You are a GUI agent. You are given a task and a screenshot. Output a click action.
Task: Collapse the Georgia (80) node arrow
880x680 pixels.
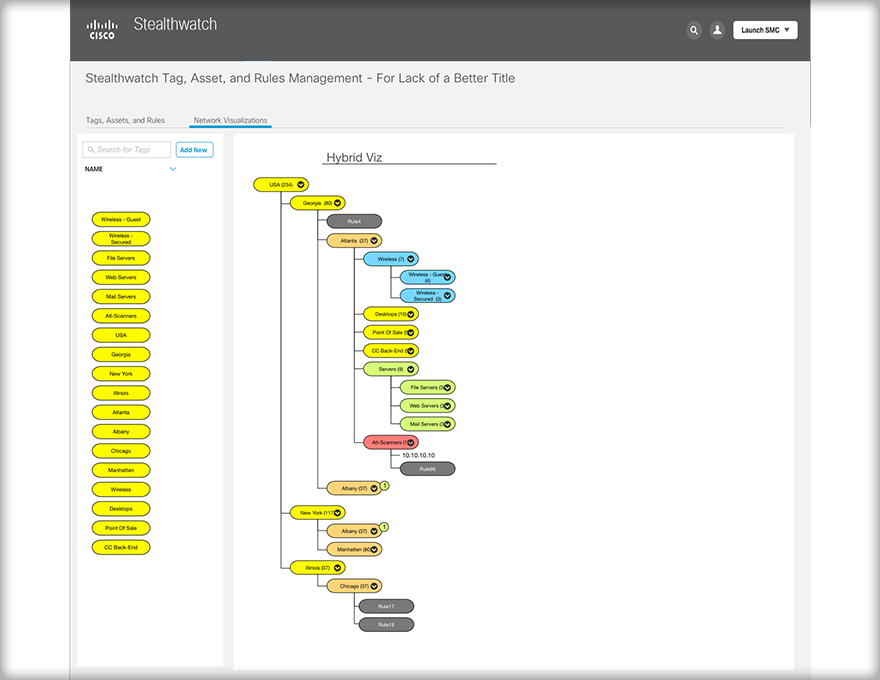337,203
